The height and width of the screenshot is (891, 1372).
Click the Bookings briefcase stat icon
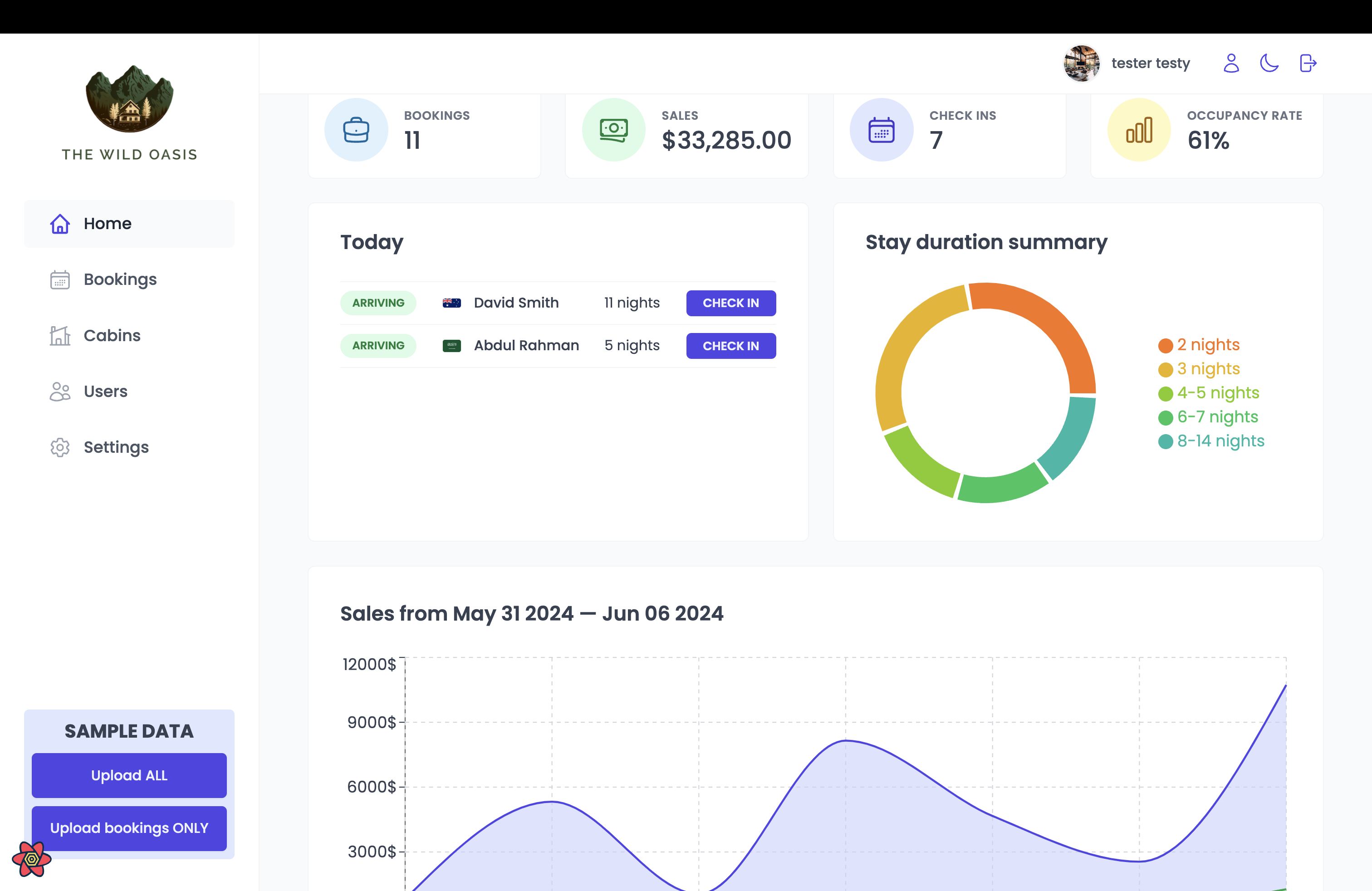[356, 130]
